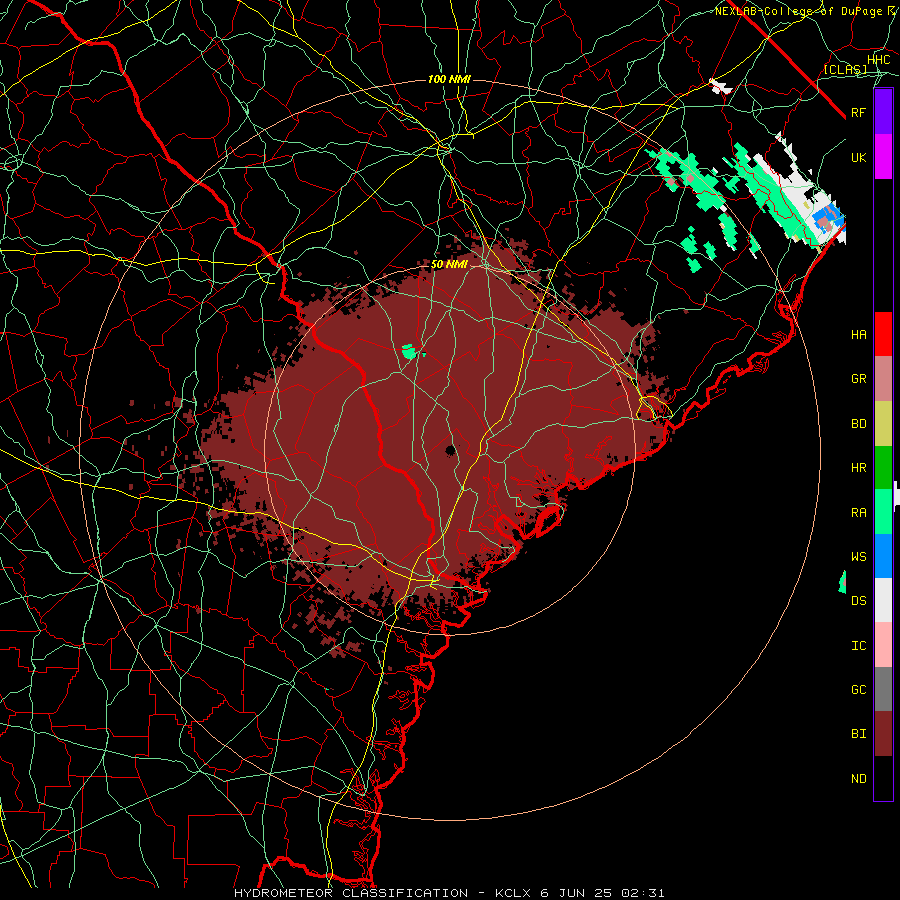The height and width of the screenshot is (900, 900).
Task: Click the "RF" legend label
Action: pyautogui.click(x=859, y=112)
